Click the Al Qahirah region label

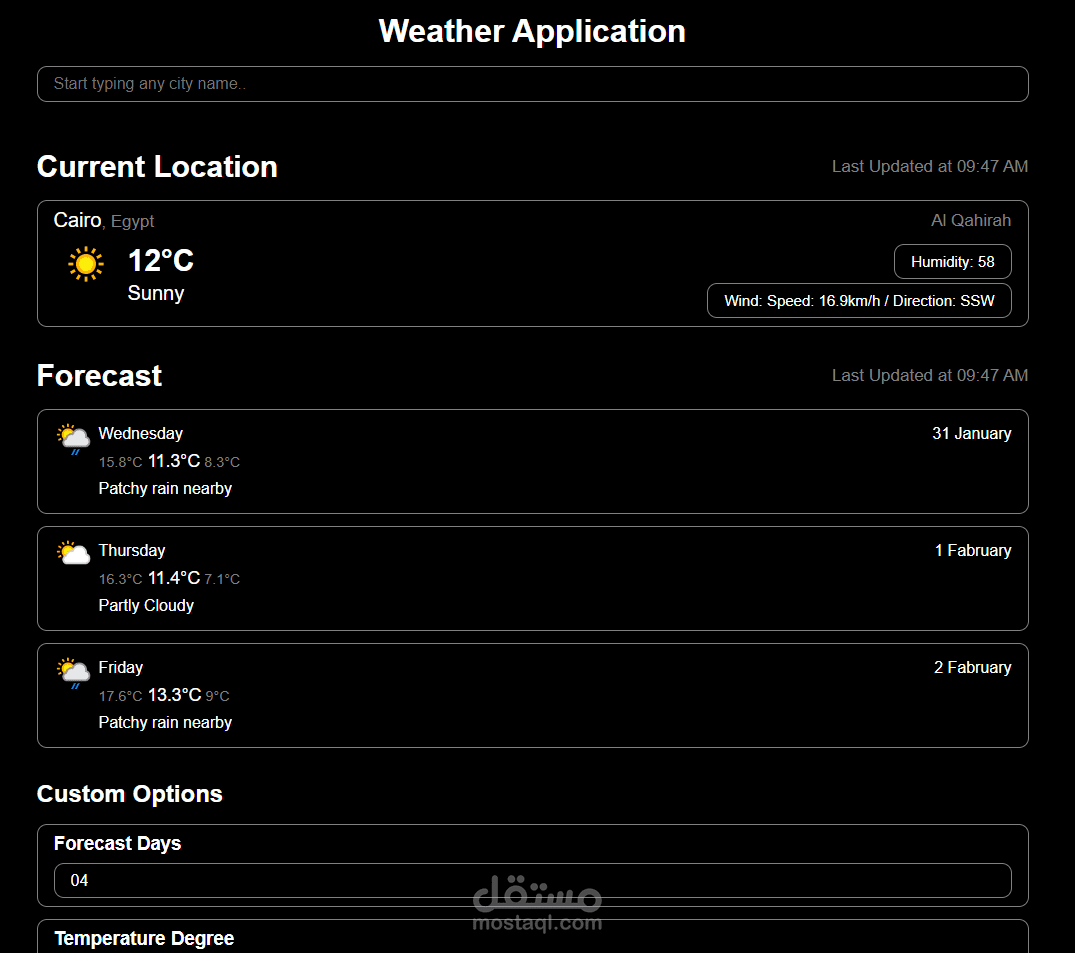[970, 220]
